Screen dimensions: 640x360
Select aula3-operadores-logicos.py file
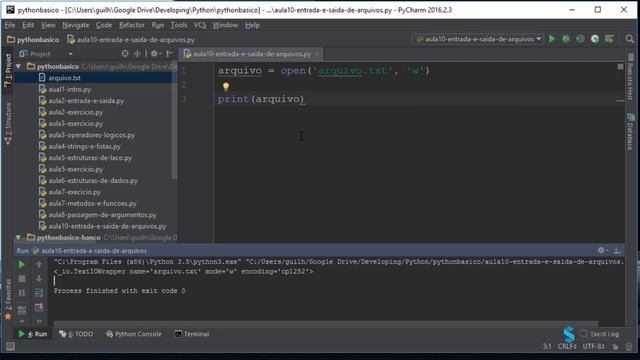click(91, 135)
